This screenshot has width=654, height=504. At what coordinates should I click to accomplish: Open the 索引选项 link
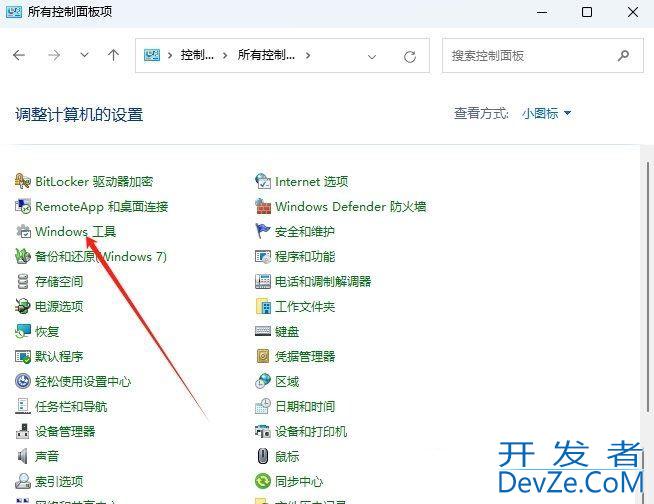(59, 481)
